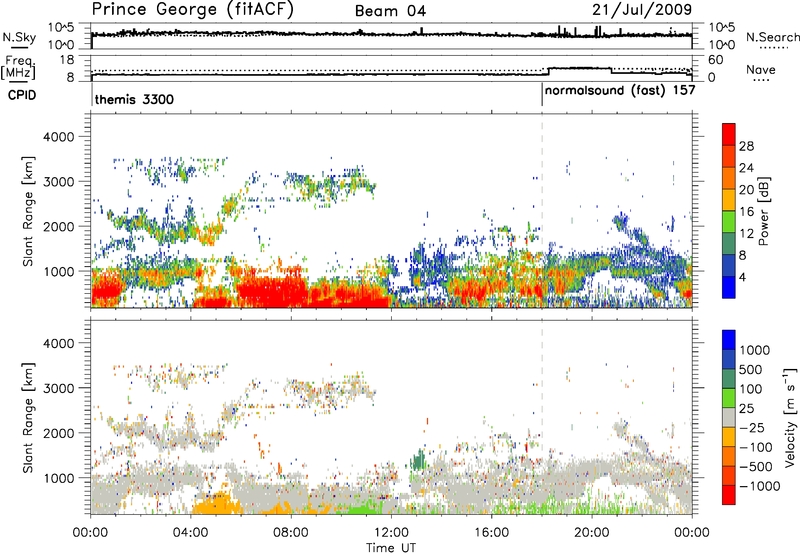Select the 'Power [dB]' colorbar title

[763, 211]
